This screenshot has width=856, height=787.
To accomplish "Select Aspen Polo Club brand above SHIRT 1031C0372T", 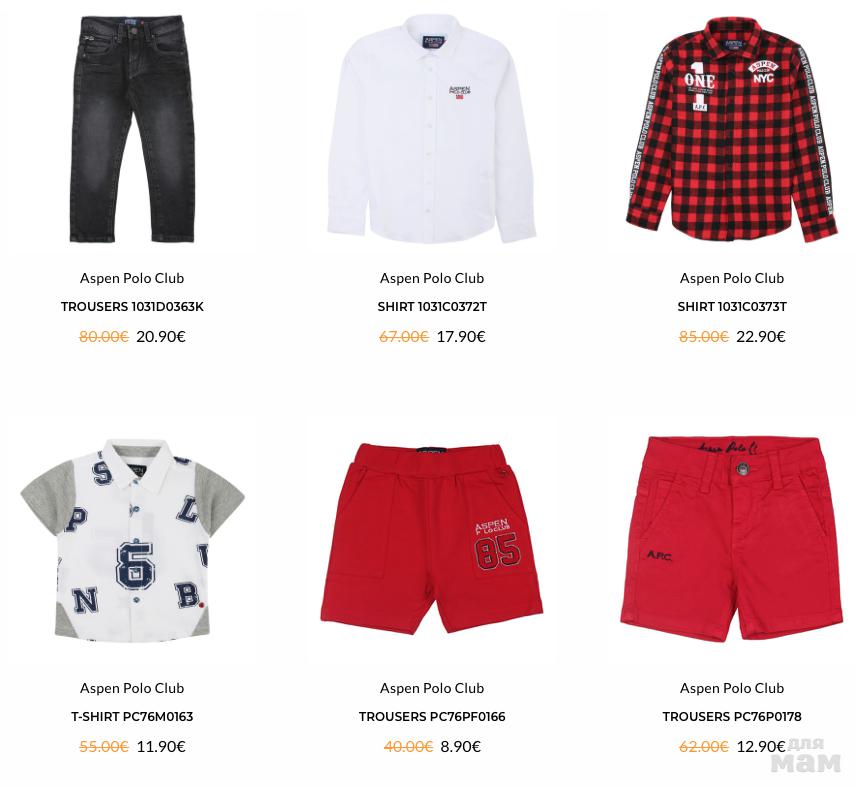I will click(x=432, y=278).
